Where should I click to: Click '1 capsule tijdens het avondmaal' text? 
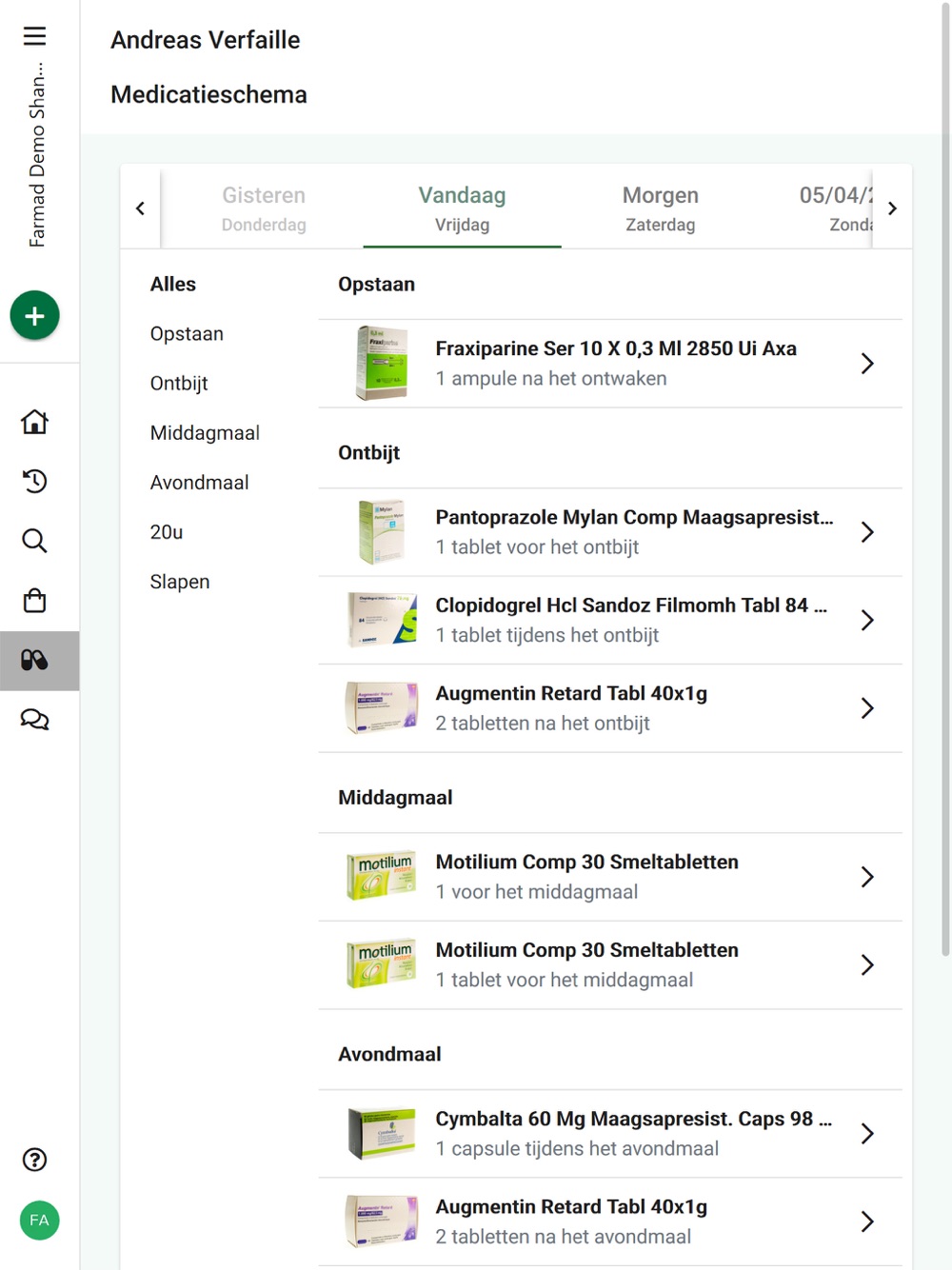point(577,1148)
